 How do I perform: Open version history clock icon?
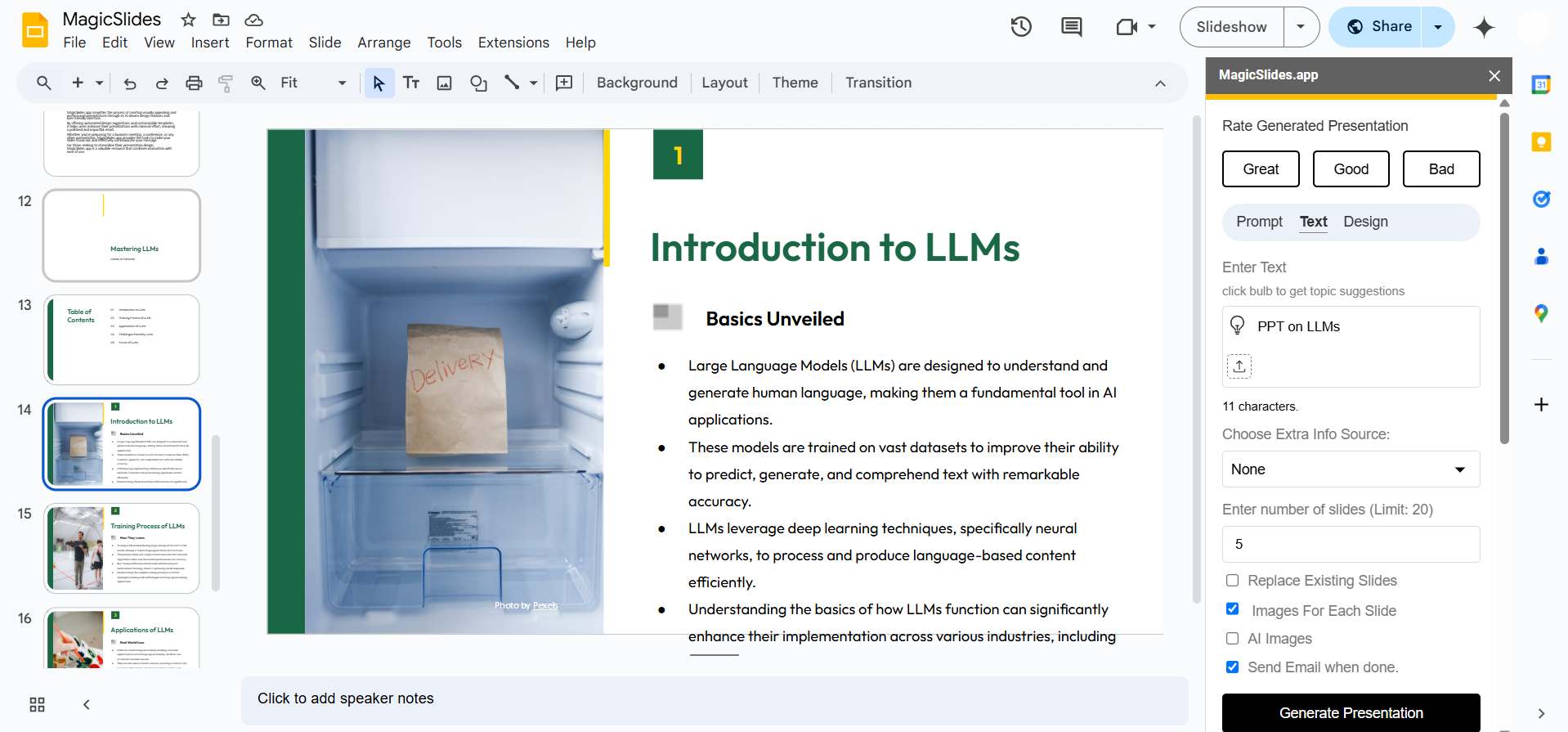[1021, 27]
